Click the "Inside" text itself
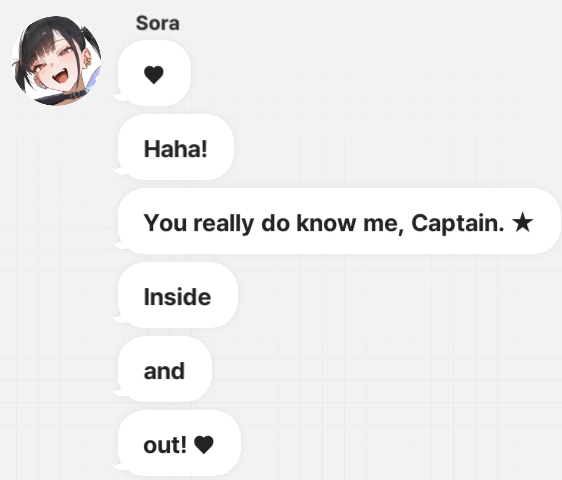Image resolution: width=562 pixels, height=480 pixels. pyautogui.click(x=177, y=297)
